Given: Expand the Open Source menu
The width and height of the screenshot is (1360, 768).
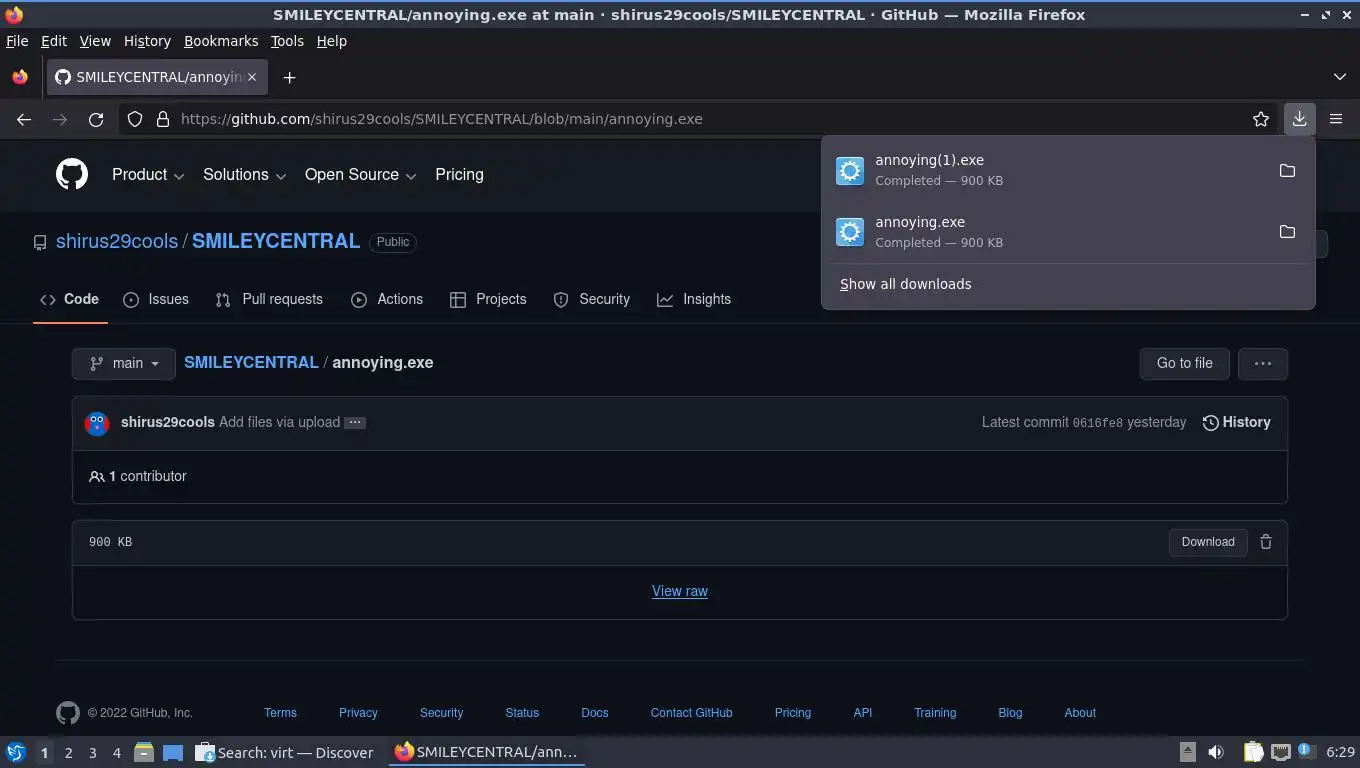Looking at the screenshot, I should point(360,174).
